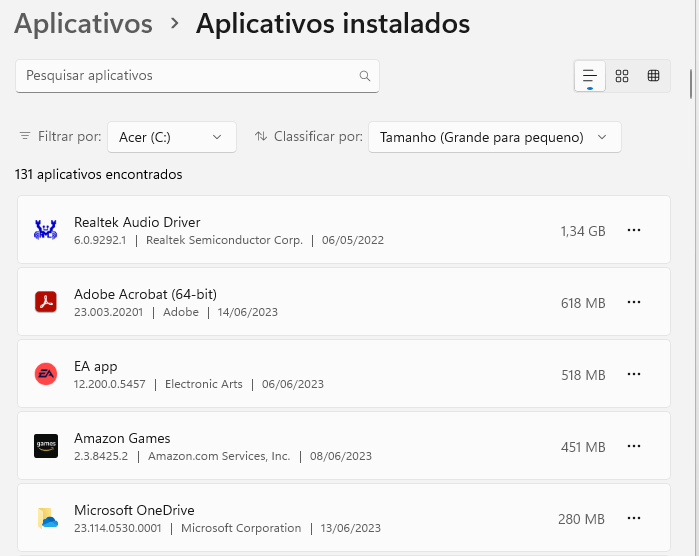Viewport: 699px width, 556px height.
Task: Go back to Aplicativos breadcrumb
Action: point(83,23)
